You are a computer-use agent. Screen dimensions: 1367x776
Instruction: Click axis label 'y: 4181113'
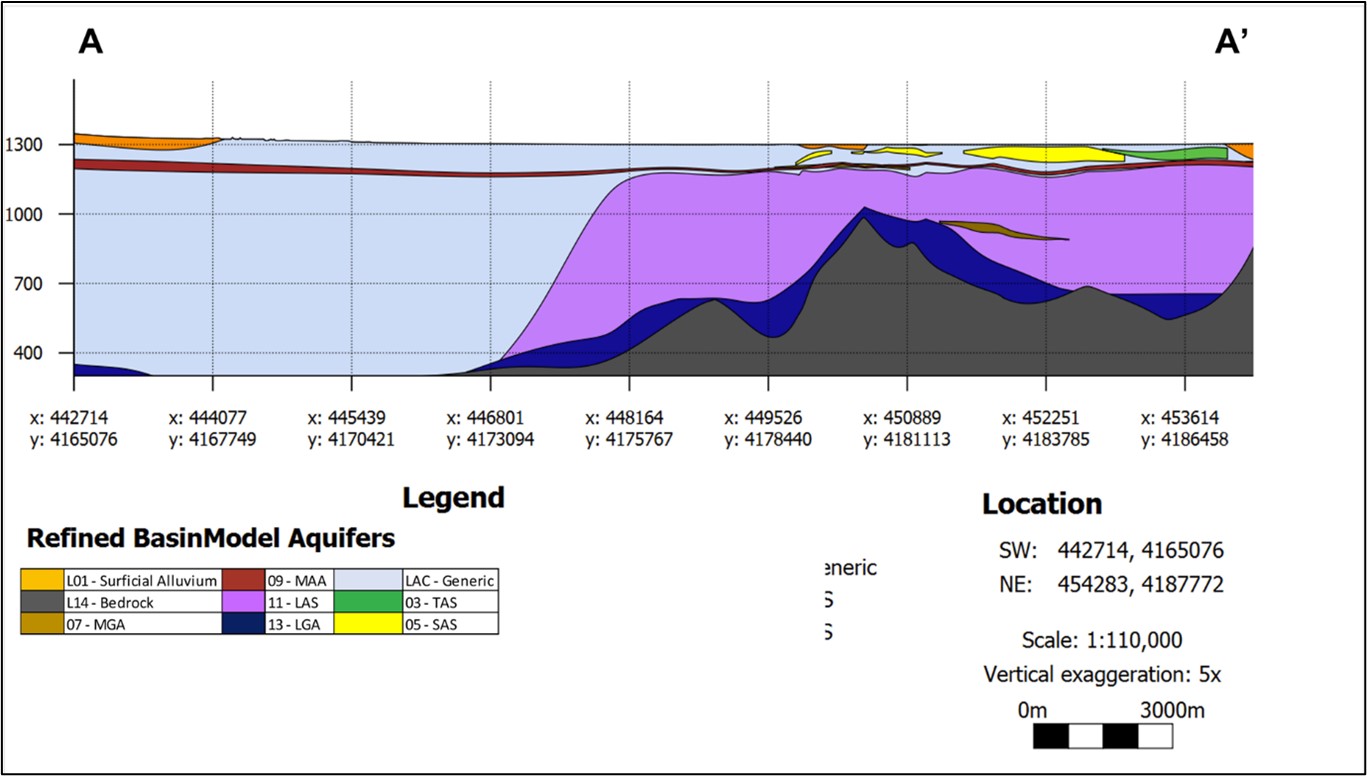[907, 439]
